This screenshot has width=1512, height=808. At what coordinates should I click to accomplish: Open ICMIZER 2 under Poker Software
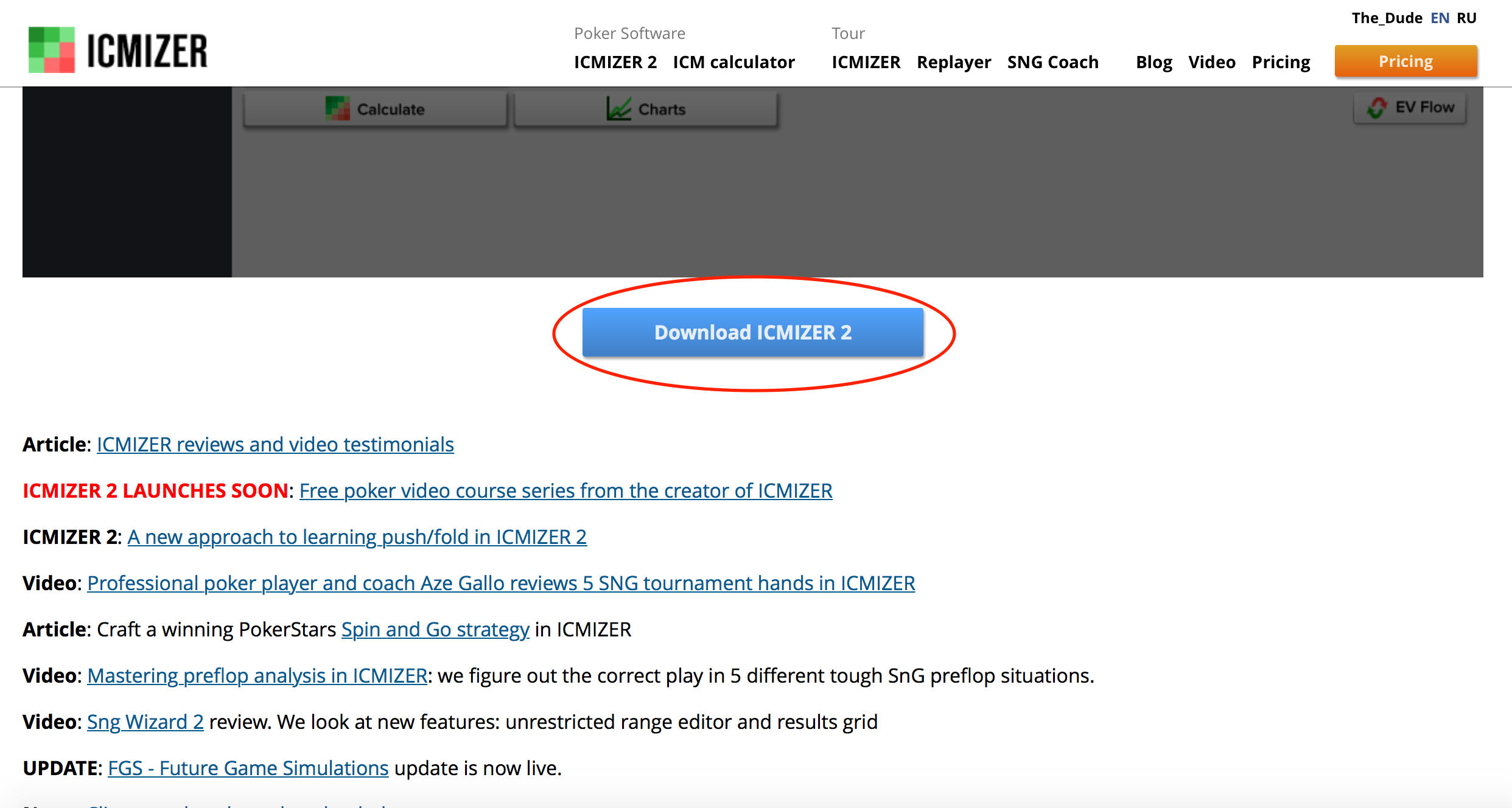click(x=615, y=62)
